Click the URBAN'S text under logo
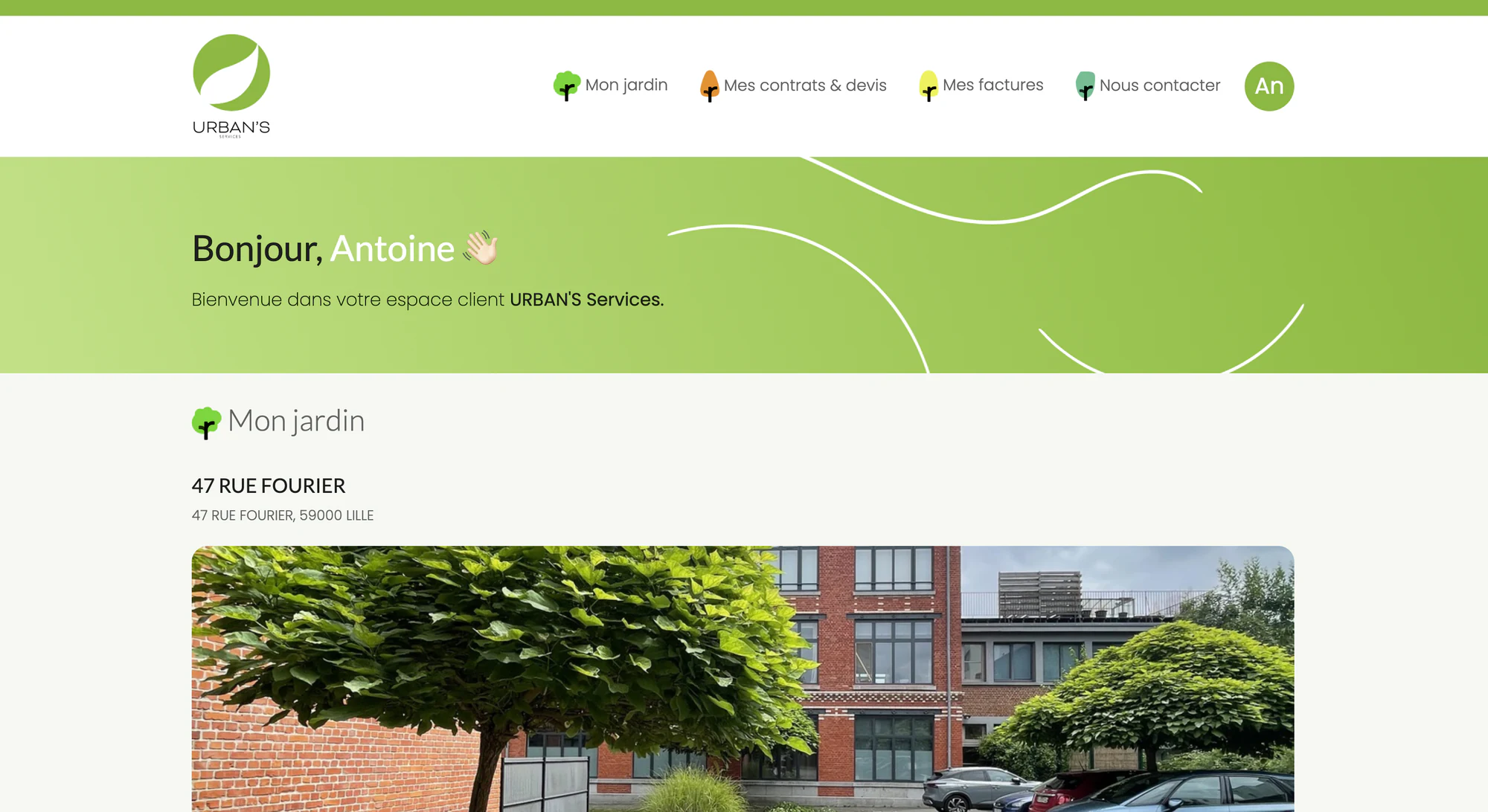1488x812 pixels. click(x=231, y=127)
